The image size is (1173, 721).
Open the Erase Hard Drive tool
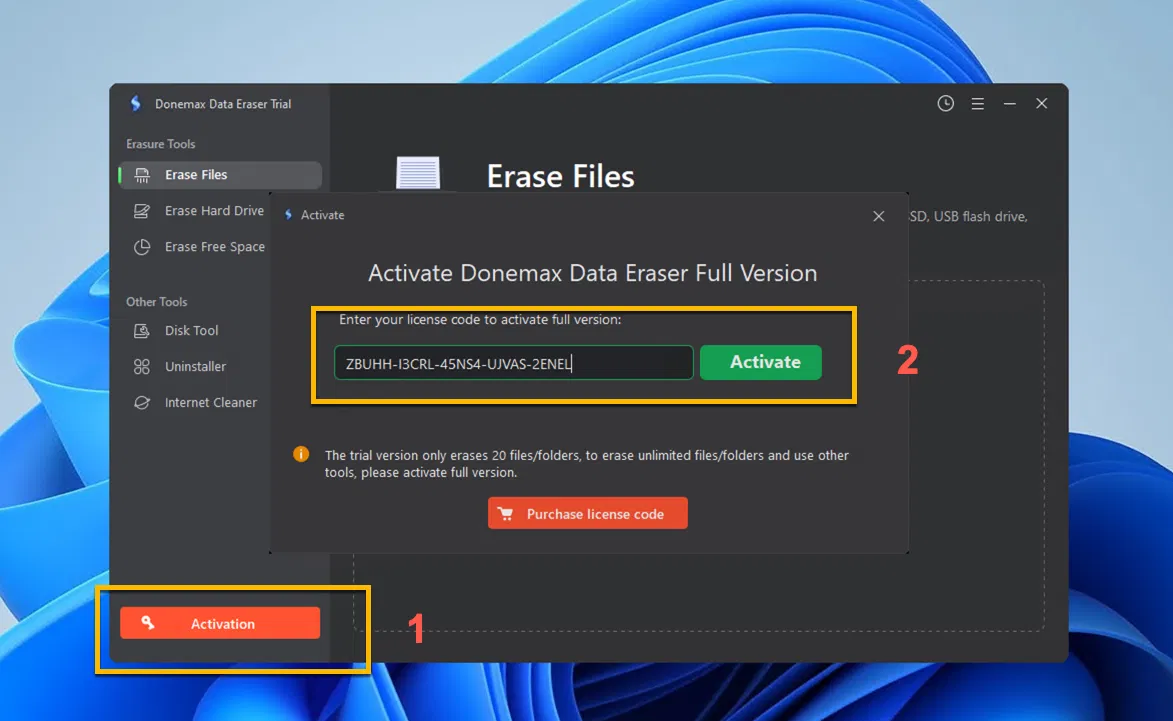pyautogui.click(x=213, y=210)
